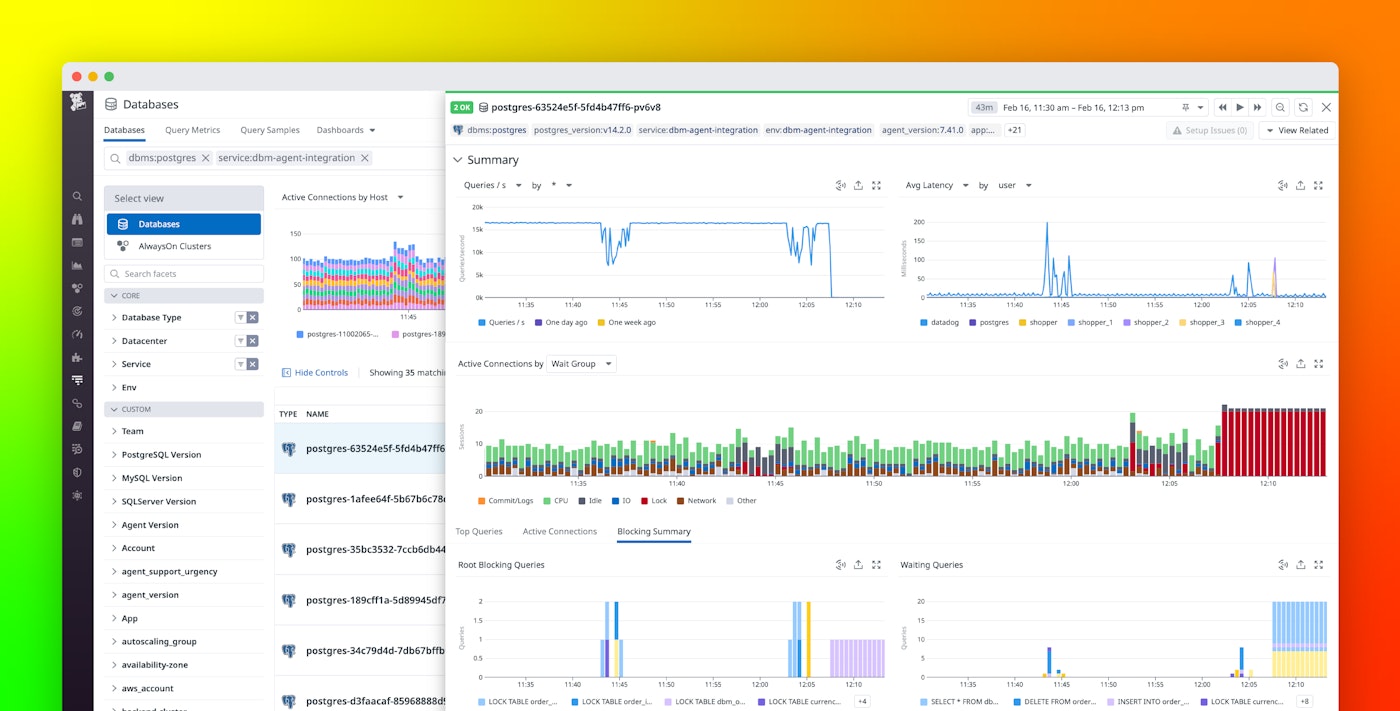
Task: Export the Queries/s chart via upload icon
Action: click(x=858, y=185)
